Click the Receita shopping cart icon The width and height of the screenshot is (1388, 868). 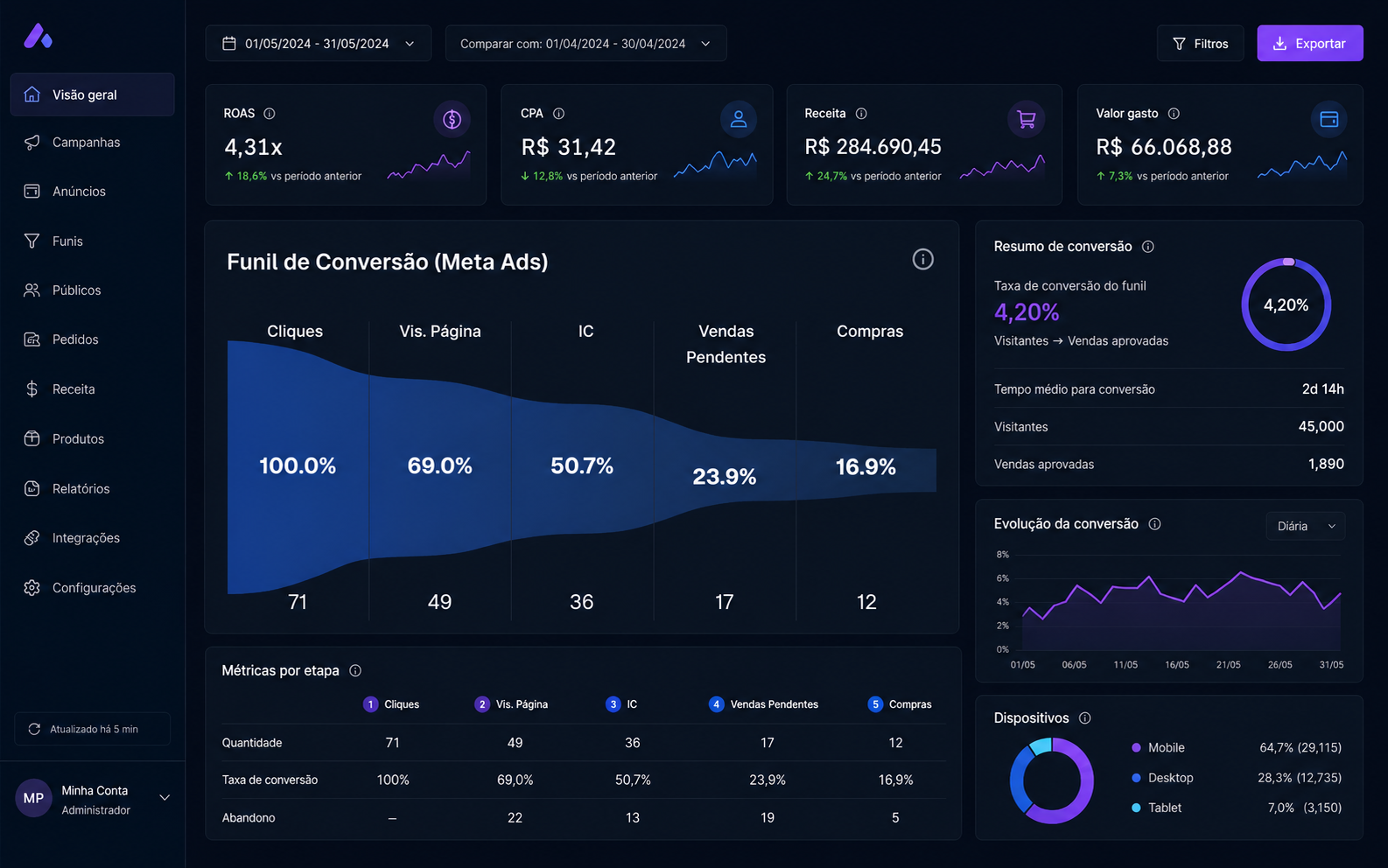[1027, 119]
